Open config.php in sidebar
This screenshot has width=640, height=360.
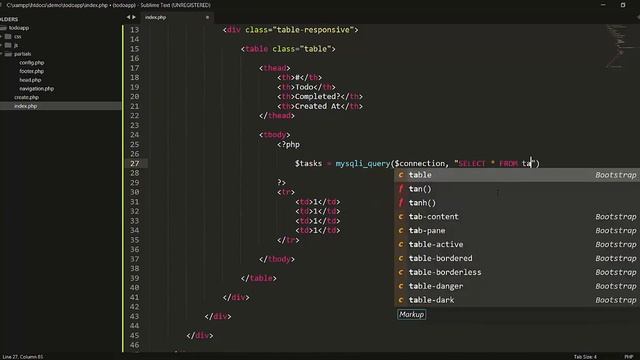coord(32,63)
